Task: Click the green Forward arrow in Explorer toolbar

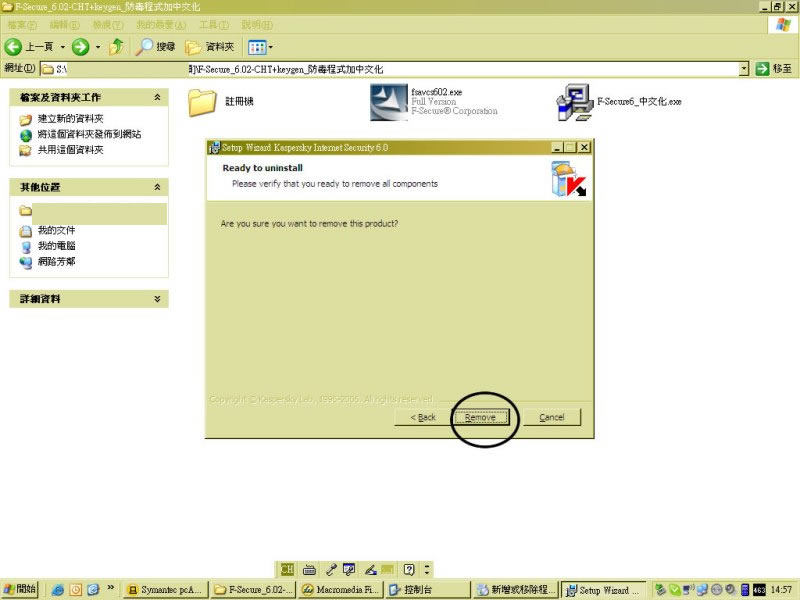Action: click(x=80, y=47)
